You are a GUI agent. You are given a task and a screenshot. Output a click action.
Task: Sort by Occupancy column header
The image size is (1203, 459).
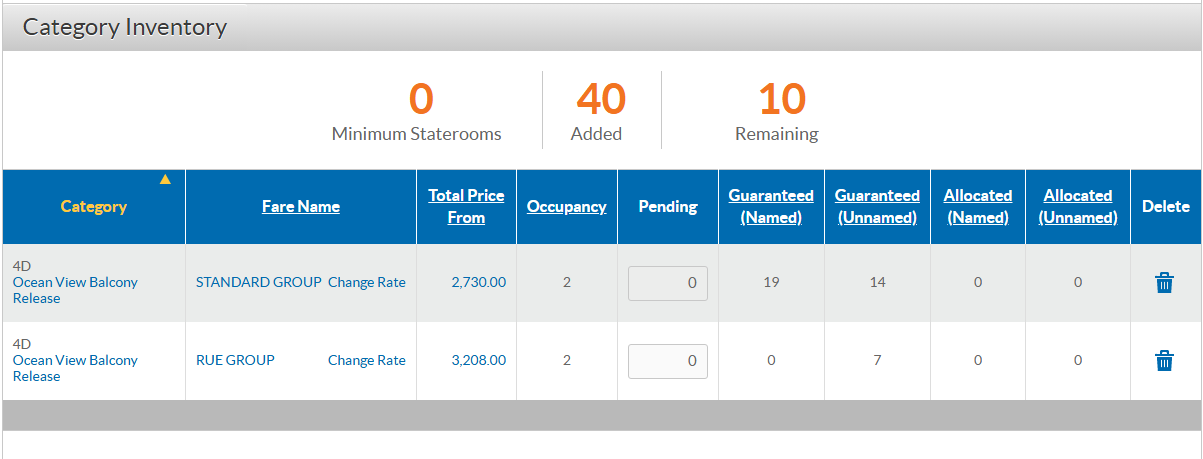tap(567, 207)
